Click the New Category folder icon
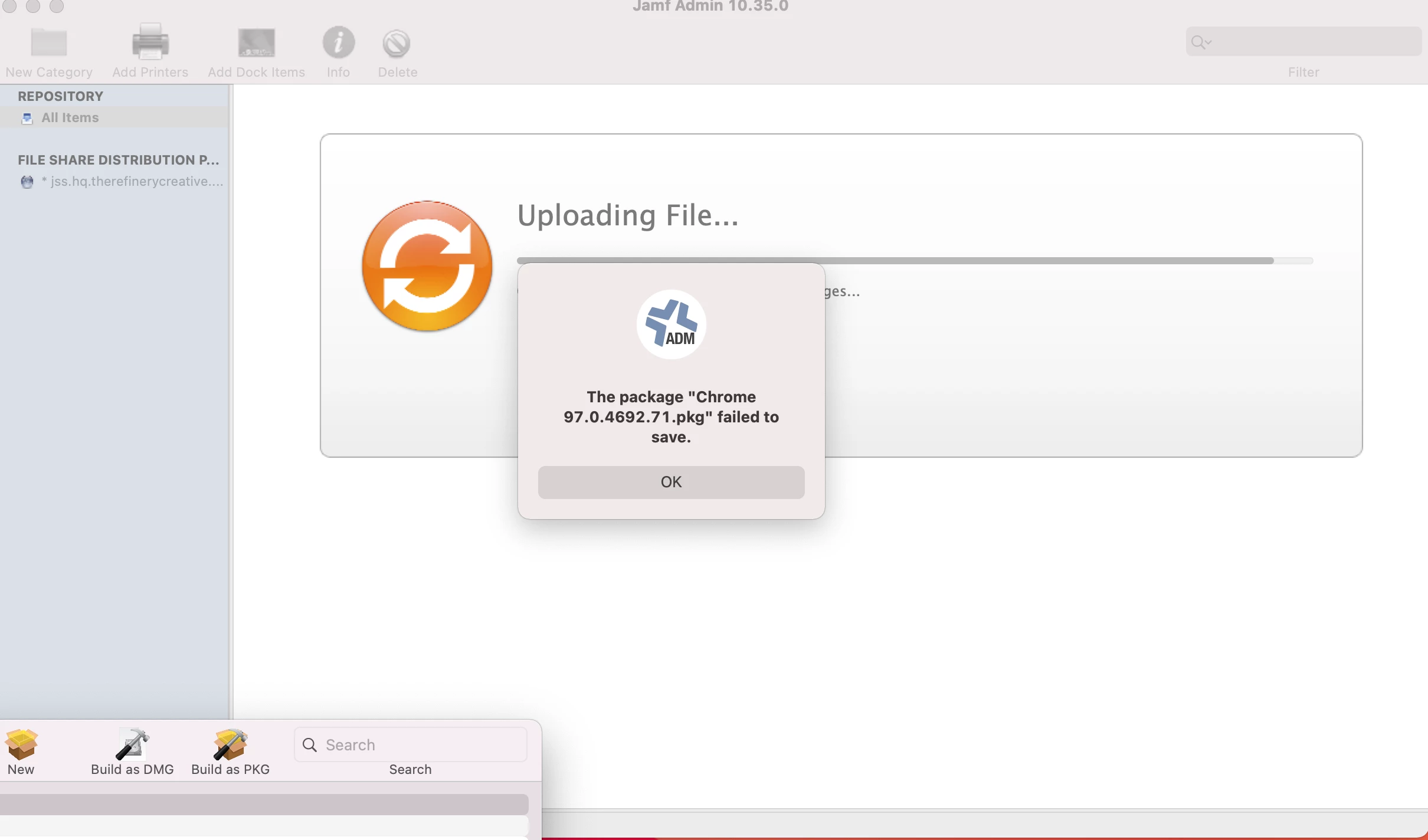 pos(49,42)
